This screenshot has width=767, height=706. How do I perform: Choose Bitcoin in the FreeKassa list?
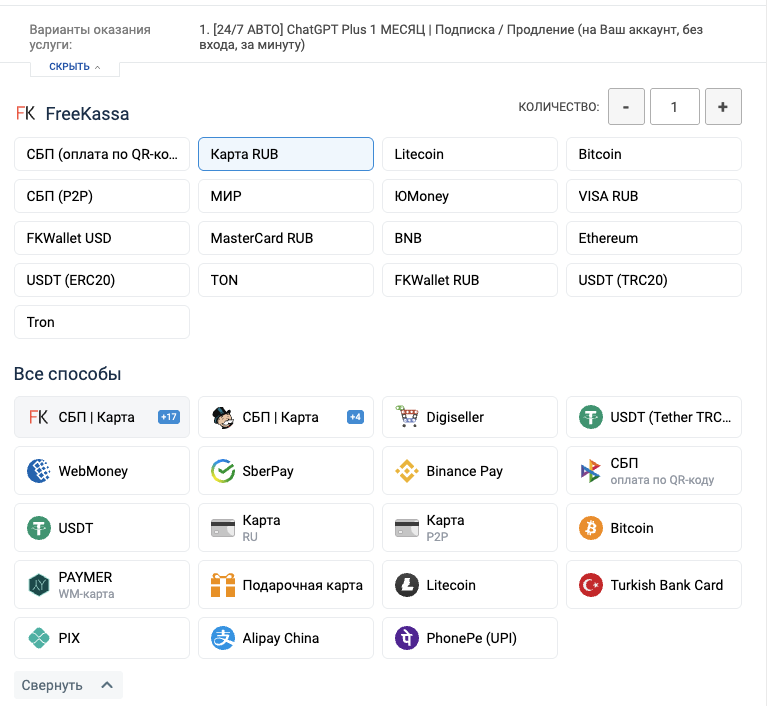point(654,154)
